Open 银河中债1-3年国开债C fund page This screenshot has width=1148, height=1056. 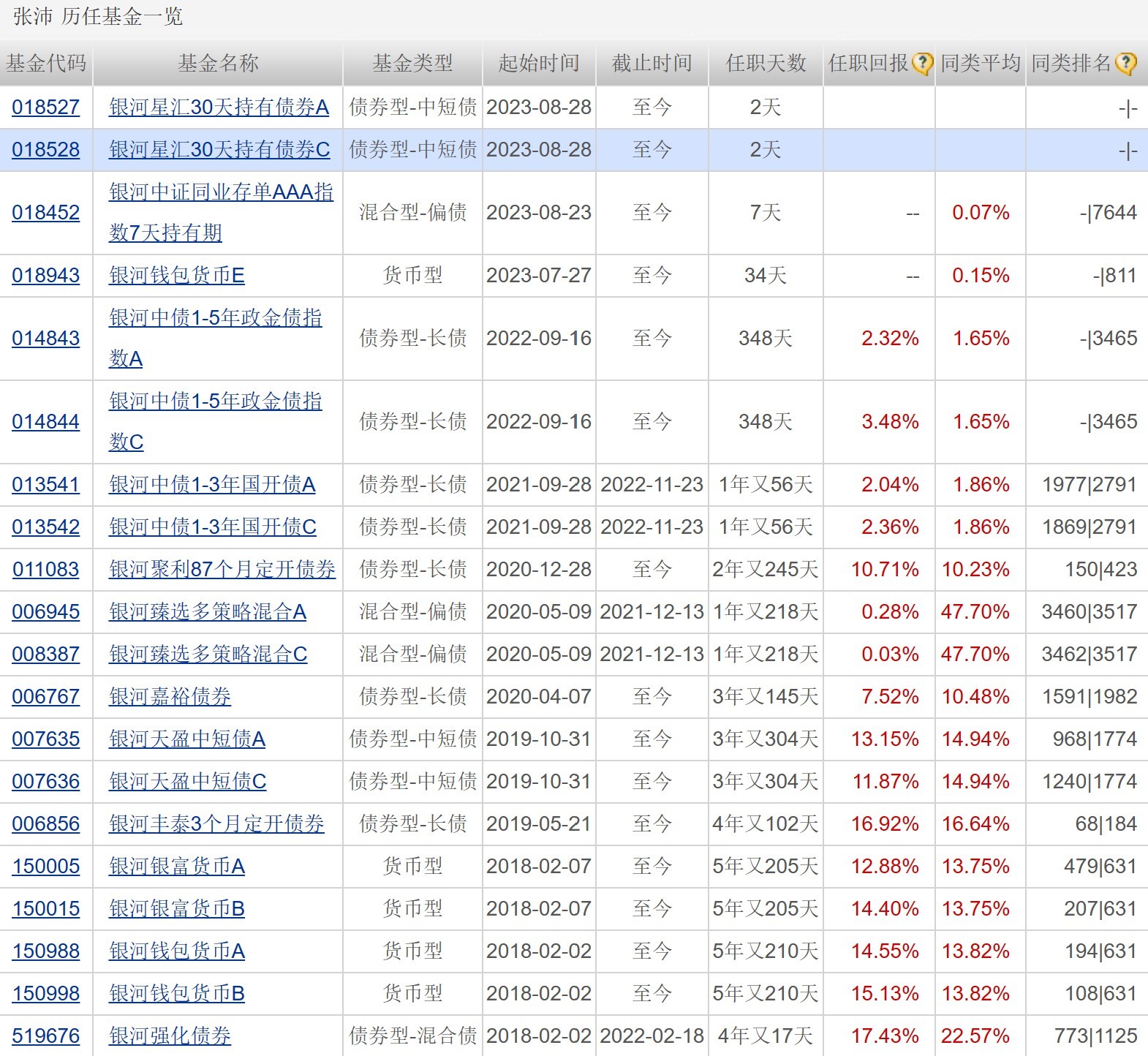212,527
